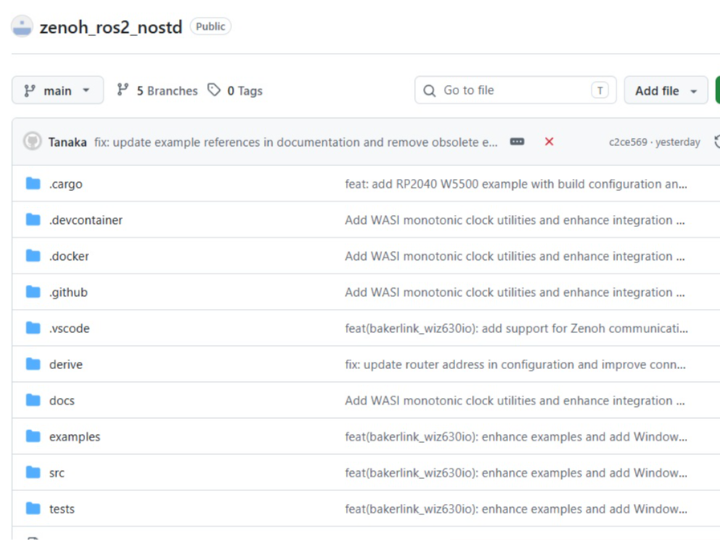
Task: Expand the Add file dropdown
Action: (666, 90)
